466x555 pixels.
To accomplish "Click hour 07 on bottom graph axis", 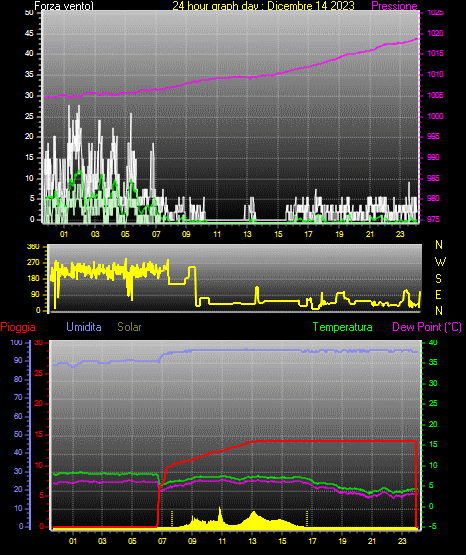I will pyautogui.click(x=162, y=541).
